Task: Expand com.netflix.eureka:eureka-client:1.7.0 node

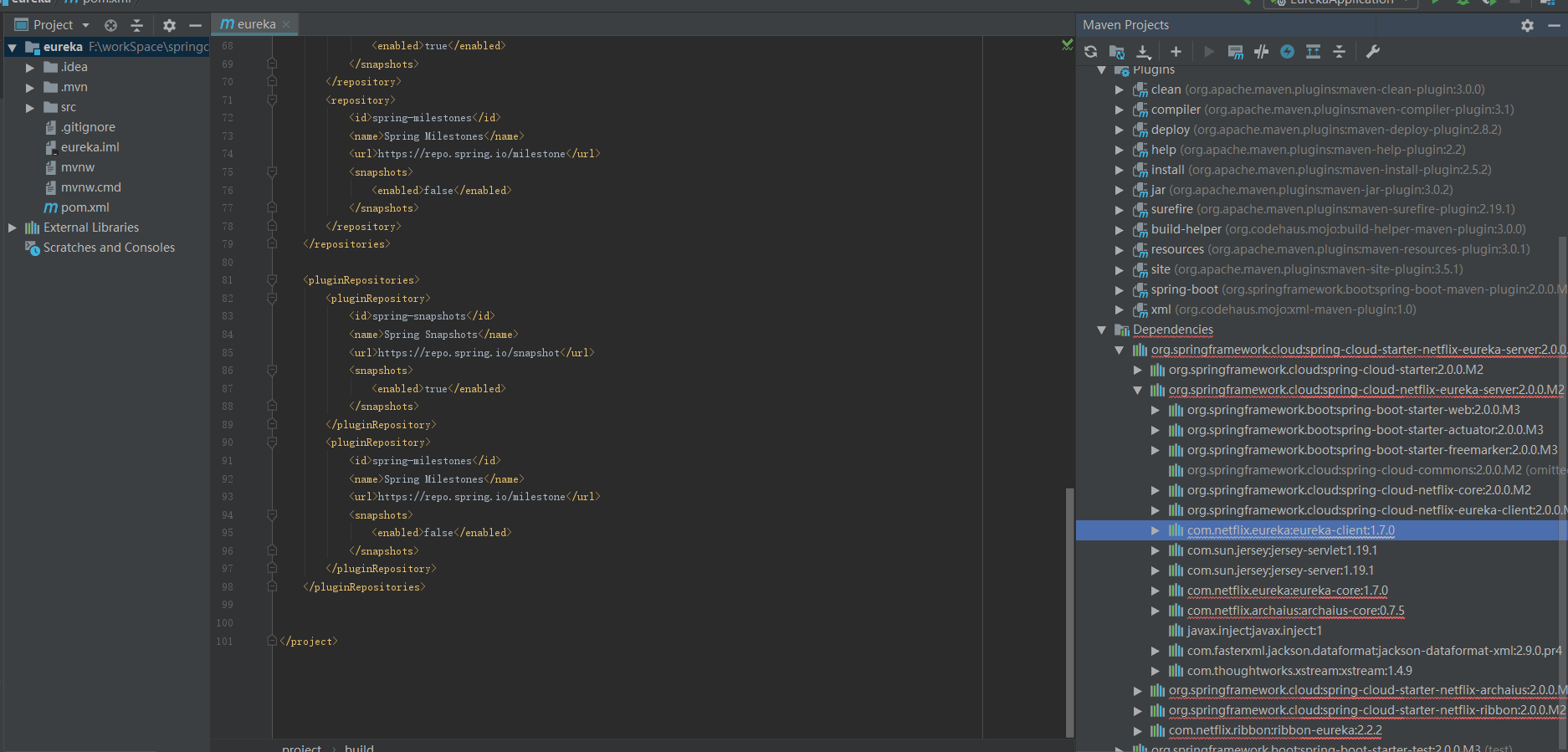Action: click(1156, 530)
